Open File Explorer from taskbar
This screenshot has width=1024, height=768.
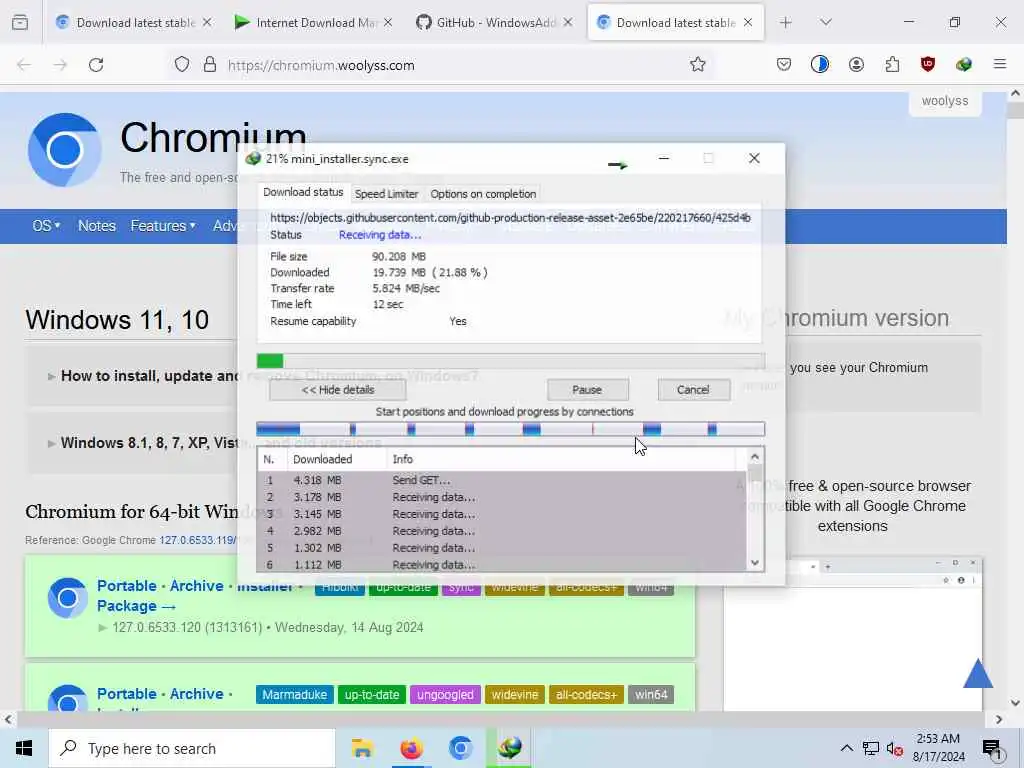362,748
